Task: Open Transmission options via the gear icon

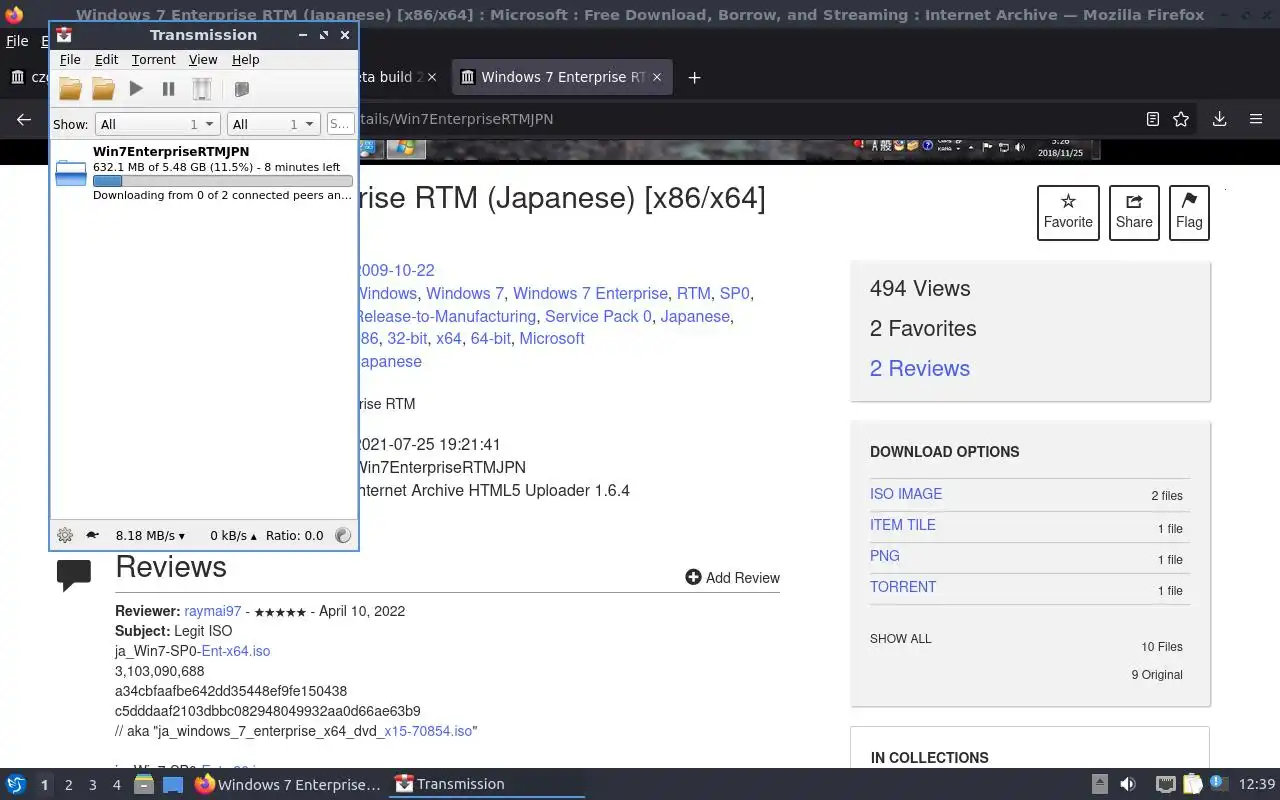Action: [65, 535]
